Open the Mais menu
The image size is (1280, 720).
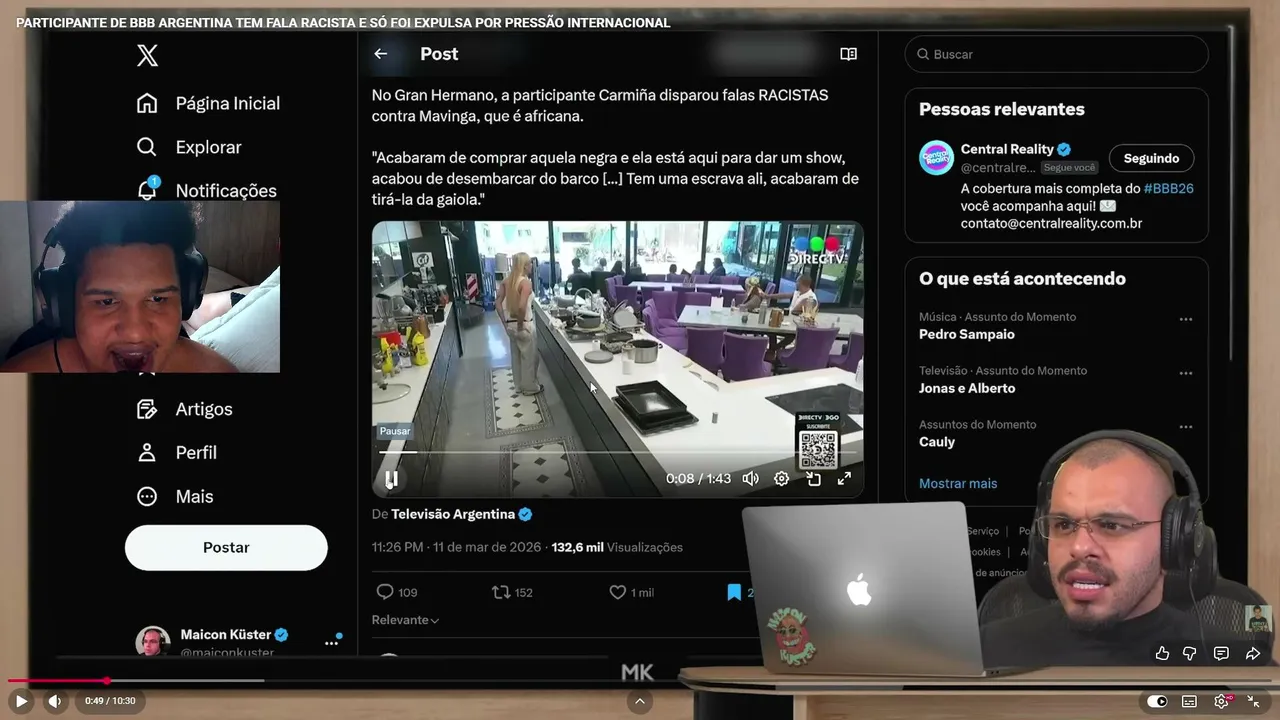click(x=194, y=496)
